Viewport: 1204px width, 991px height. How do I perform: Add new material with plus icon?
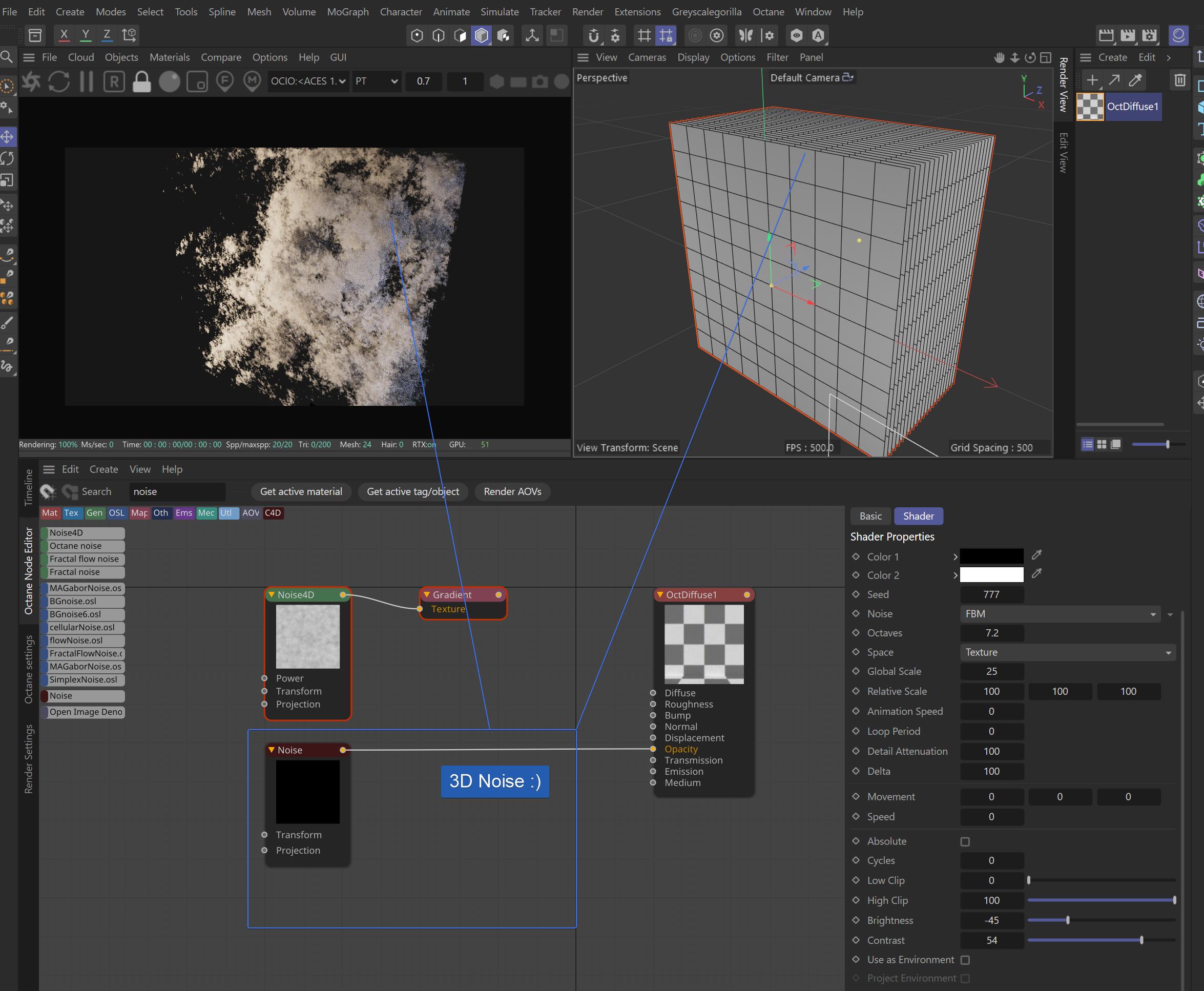pyautogui.click(x=1092, y=80)
